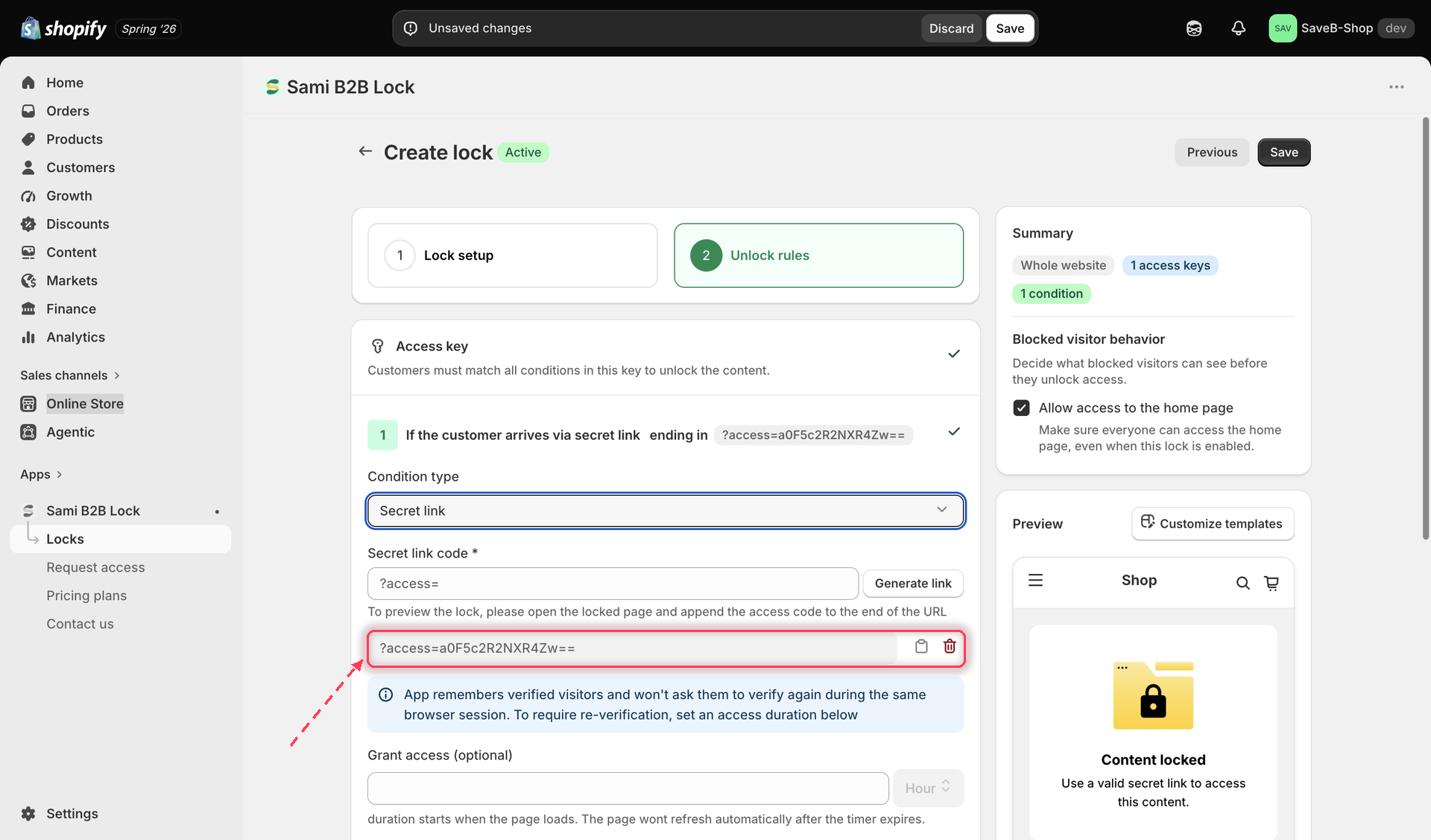
Task: Open Pricing plans page
Action: (x=86, y=596)
